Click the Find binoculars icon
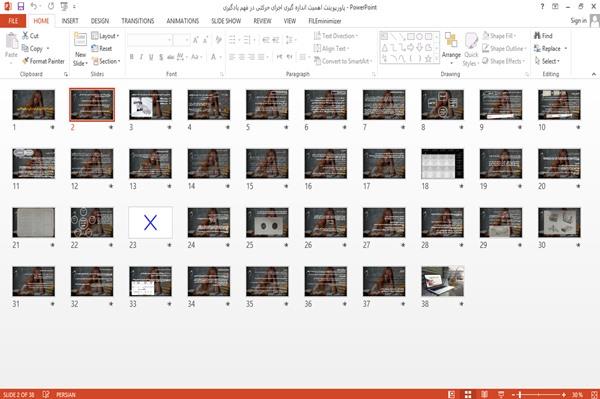Image resolution: width=600 pixels, height=399 pixels. pyautogui.click(x=537, y=36)
